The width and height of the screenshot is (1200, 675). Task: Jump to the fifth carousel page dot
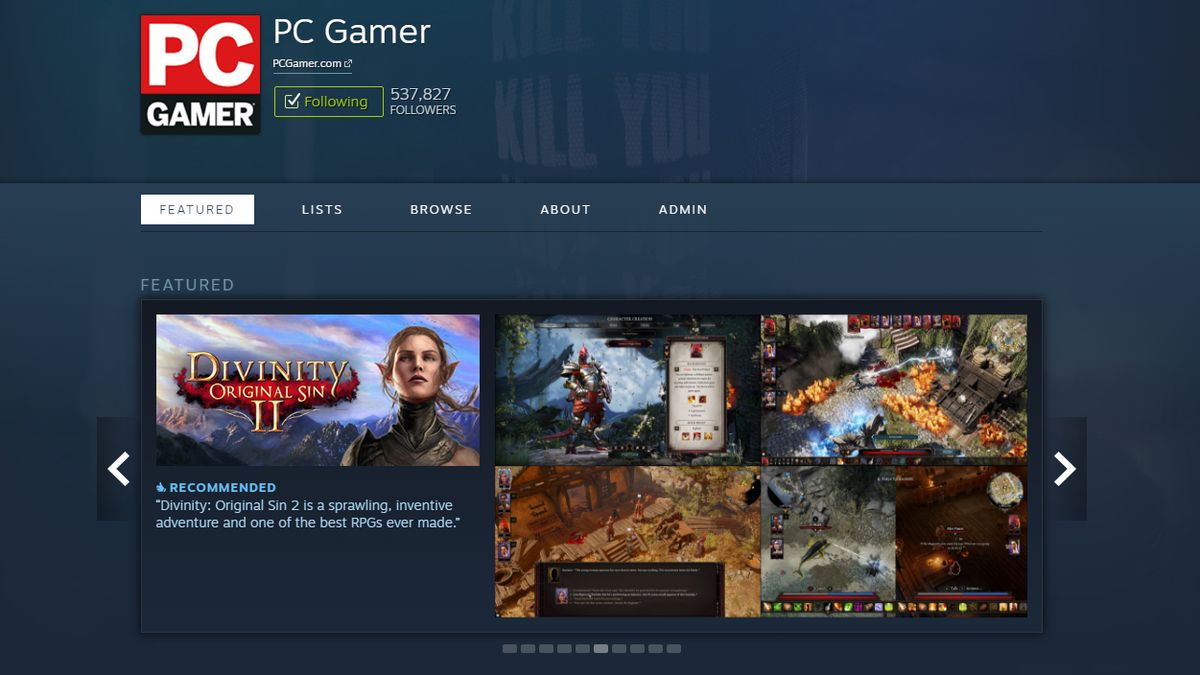tap(582, 649)
